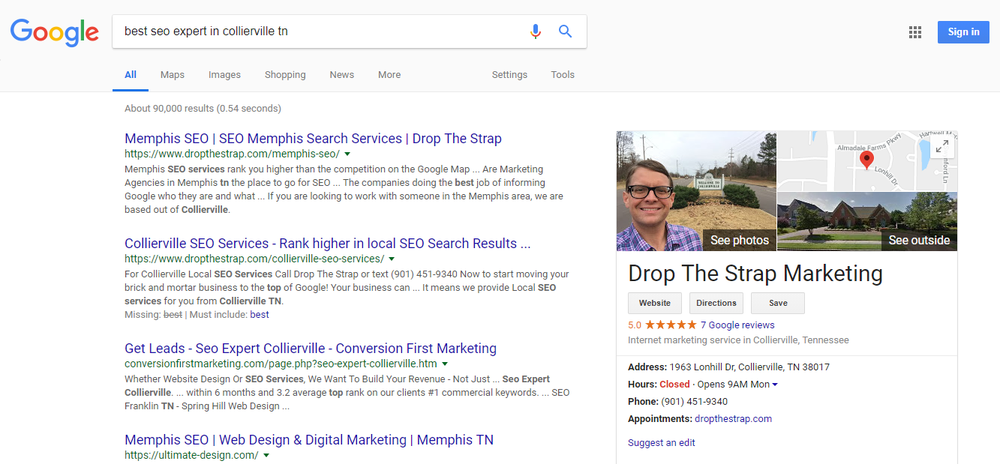The height and width of the screenshot is (464, 1000).
Task: Expand arrow next to collierville-seo-services URL
Action: (x=392, y=259)
